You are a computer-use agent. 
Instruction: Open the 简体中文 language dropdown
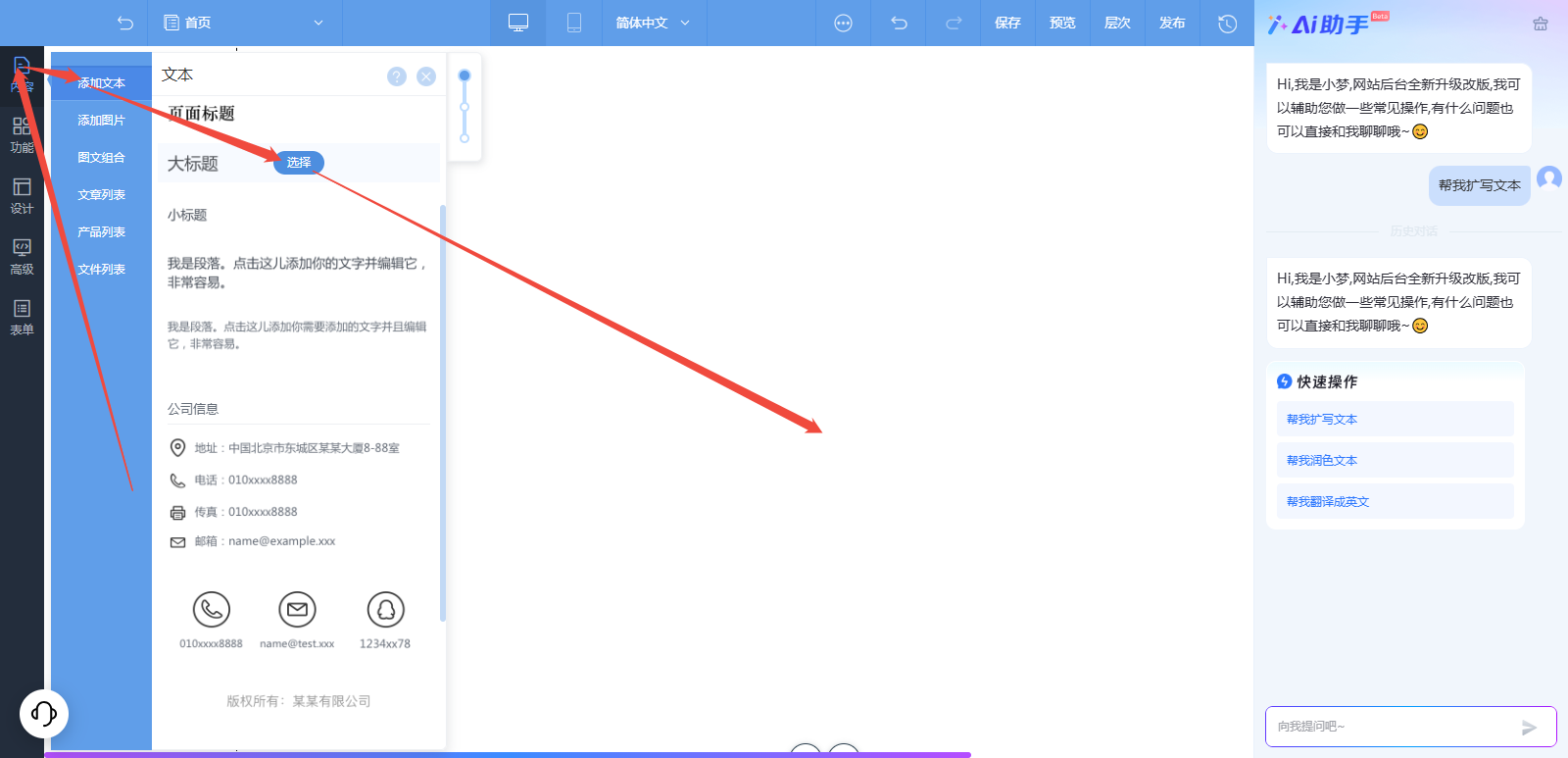tap(653, 23)
